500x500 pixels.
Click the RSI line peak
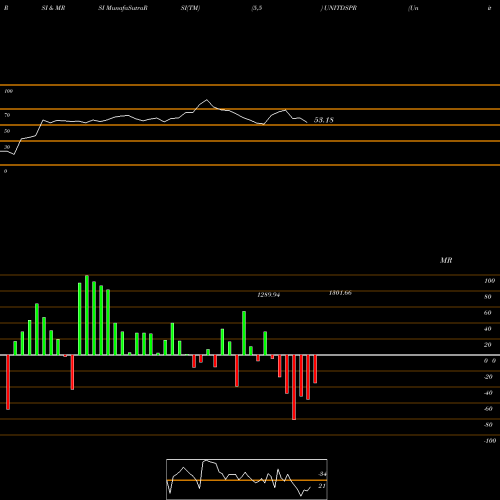pos(207,100)
